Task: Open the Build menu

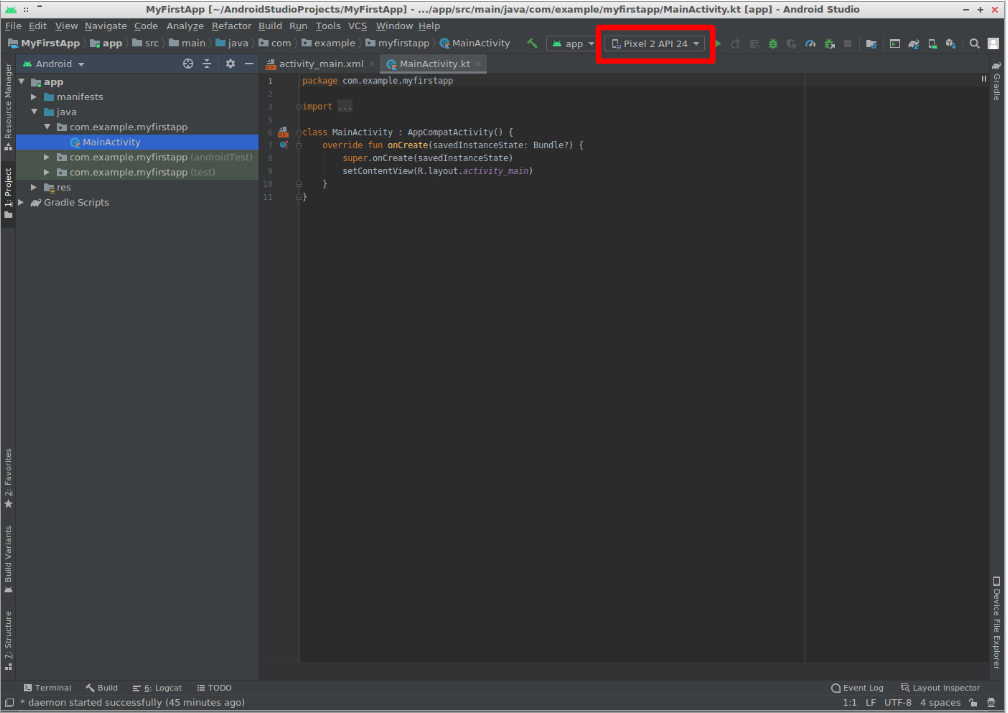Action: (x=270, y=26)
